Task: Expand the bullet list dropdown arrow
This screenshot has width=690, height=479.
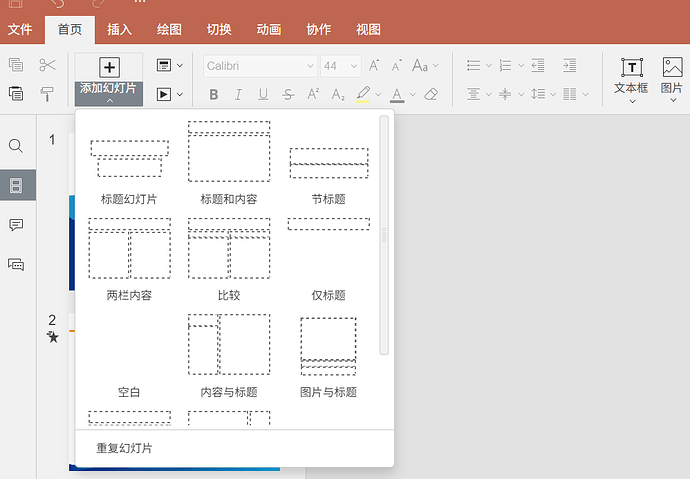Action: tap(488, 66)
